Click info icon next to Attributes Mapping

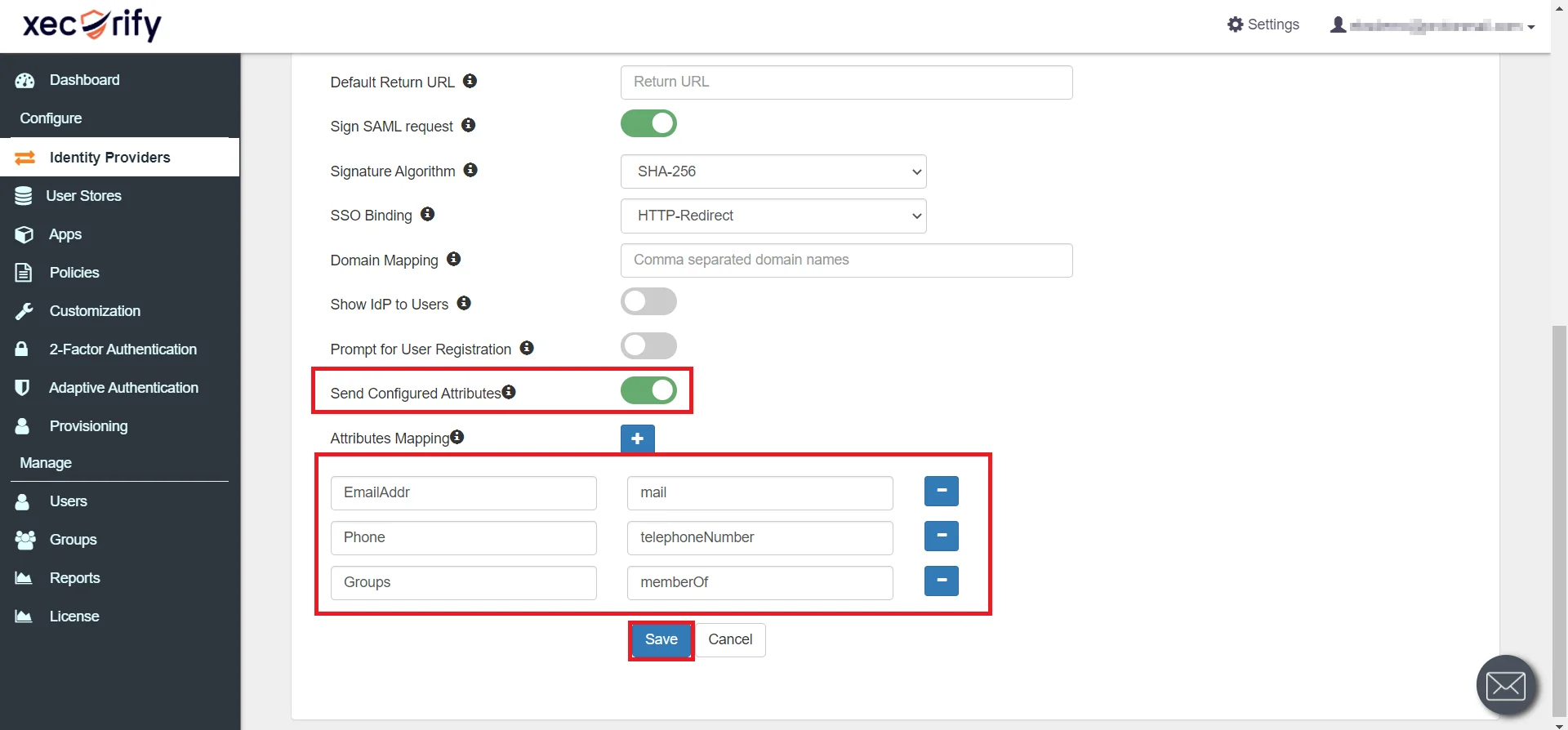(457, 437)
